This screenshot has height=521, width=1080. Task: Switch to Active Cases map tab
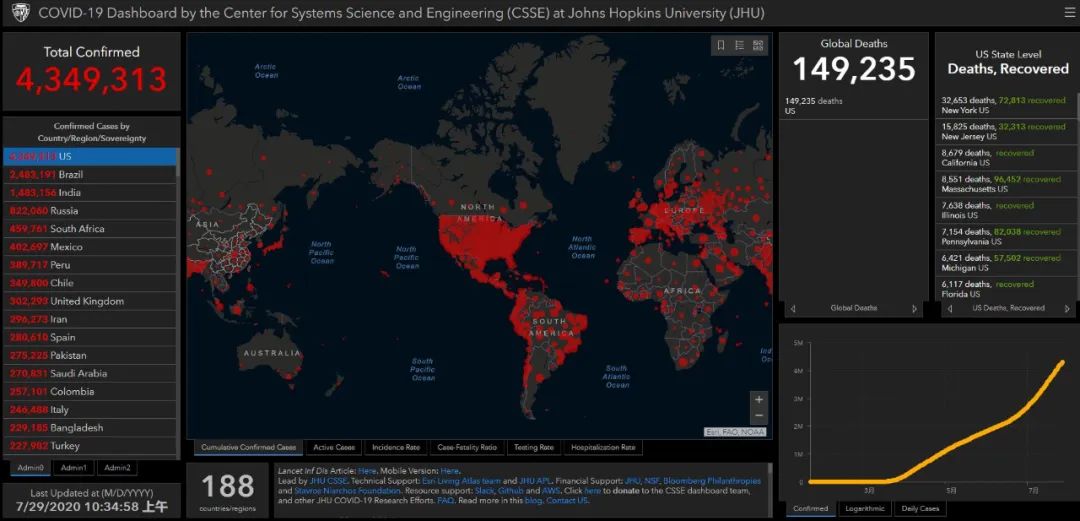pos(334,447)
